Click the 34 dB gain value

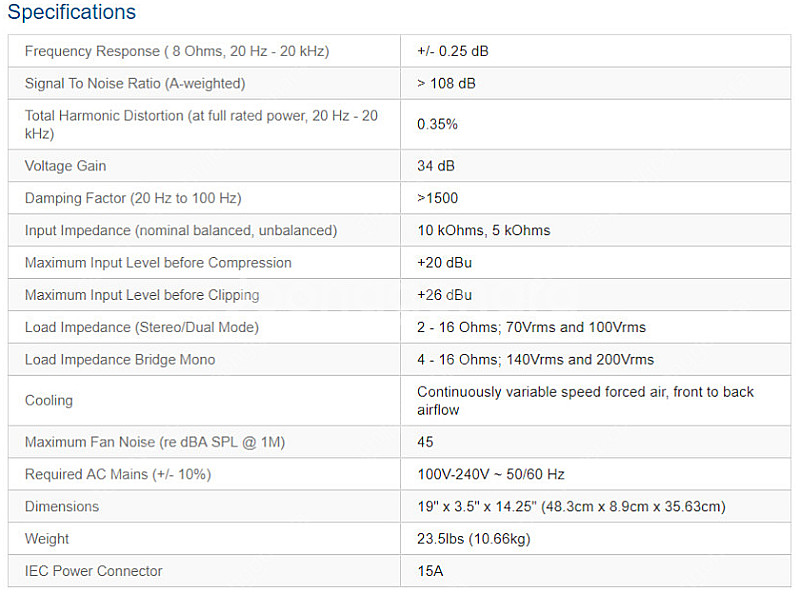click(436, 166)
